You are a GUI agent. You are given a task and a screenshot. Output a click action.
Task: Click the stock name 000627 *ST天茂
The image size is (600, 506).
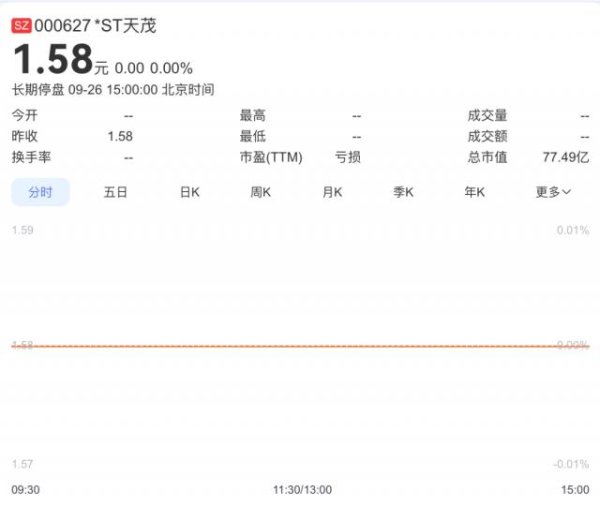point(96,26)
